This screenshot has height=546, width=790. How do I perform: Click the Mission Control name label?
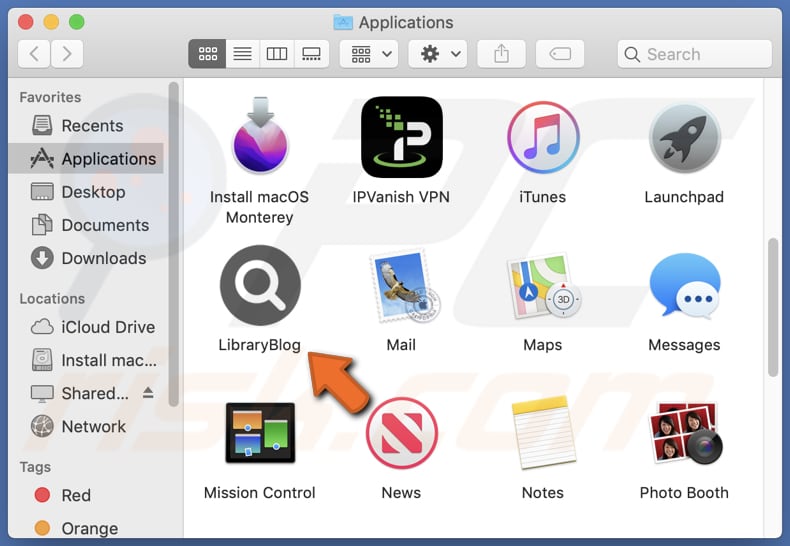click(259, 493)
